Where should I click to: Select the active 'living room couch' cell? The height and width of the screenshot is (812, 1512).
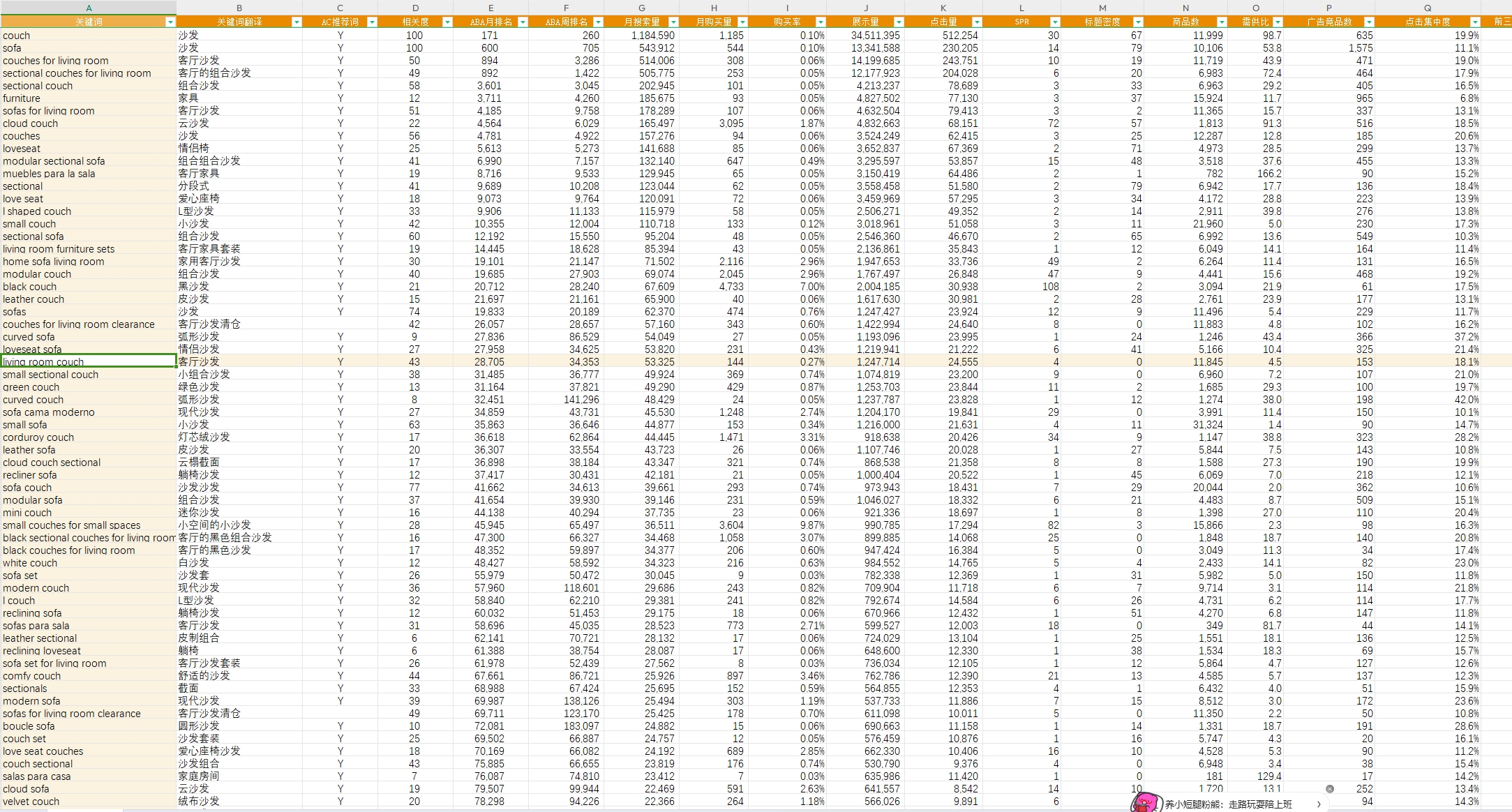pyautogui.click(x=89, y=361)
